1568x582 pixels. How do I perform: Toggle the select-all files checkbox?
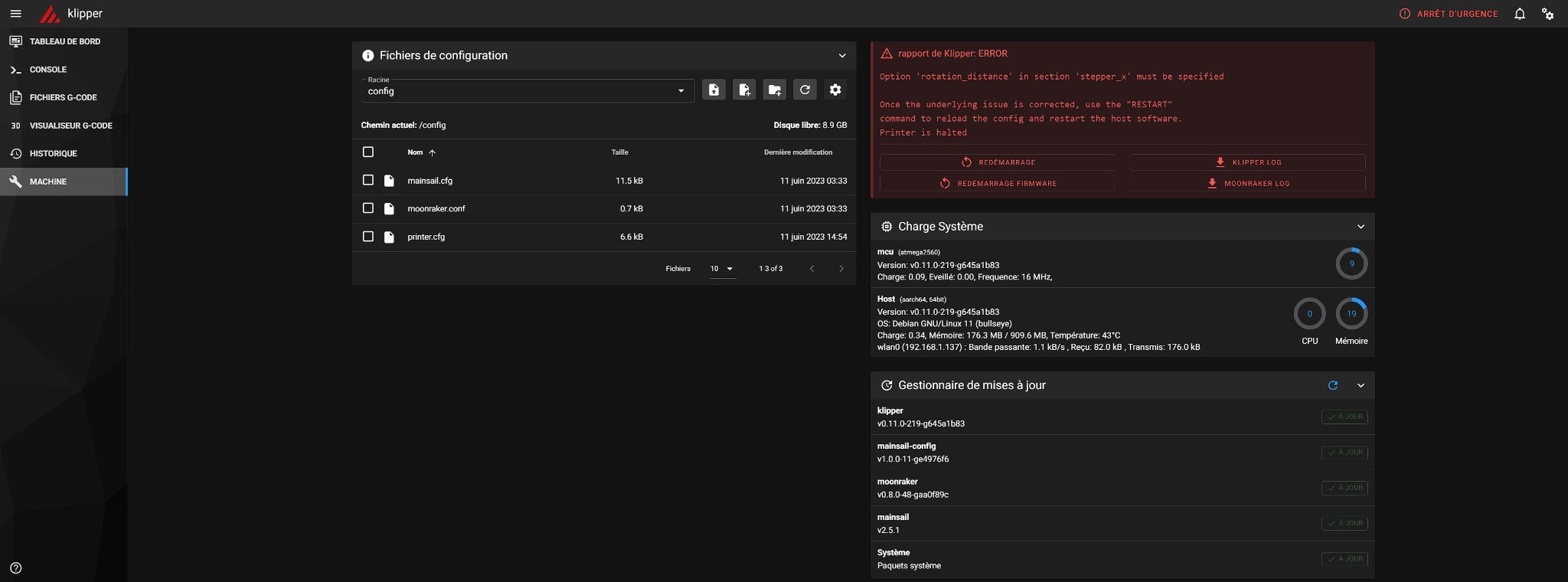tap(368, 152)
